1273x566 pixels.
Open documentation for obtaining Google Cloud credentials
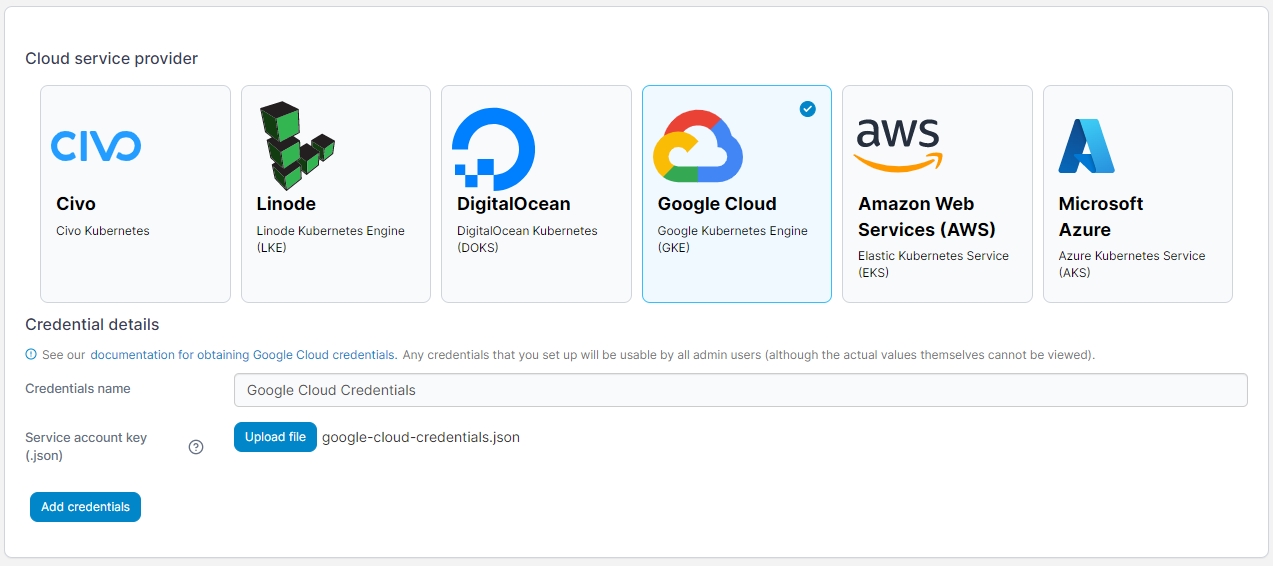click(x=243, y=355)
